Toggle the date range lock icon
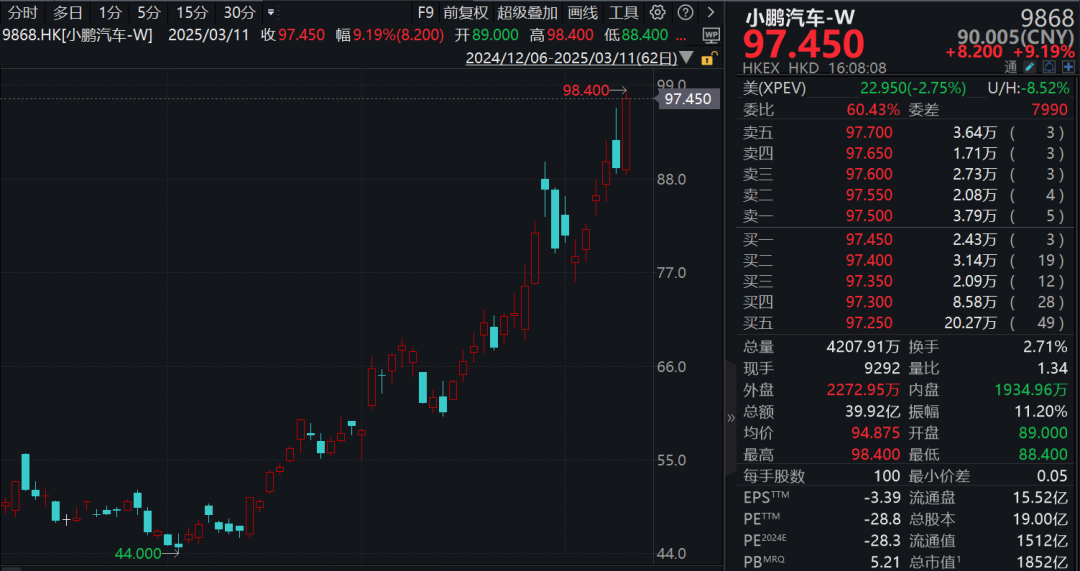The image size is (1080, 571). coord(708,59)
